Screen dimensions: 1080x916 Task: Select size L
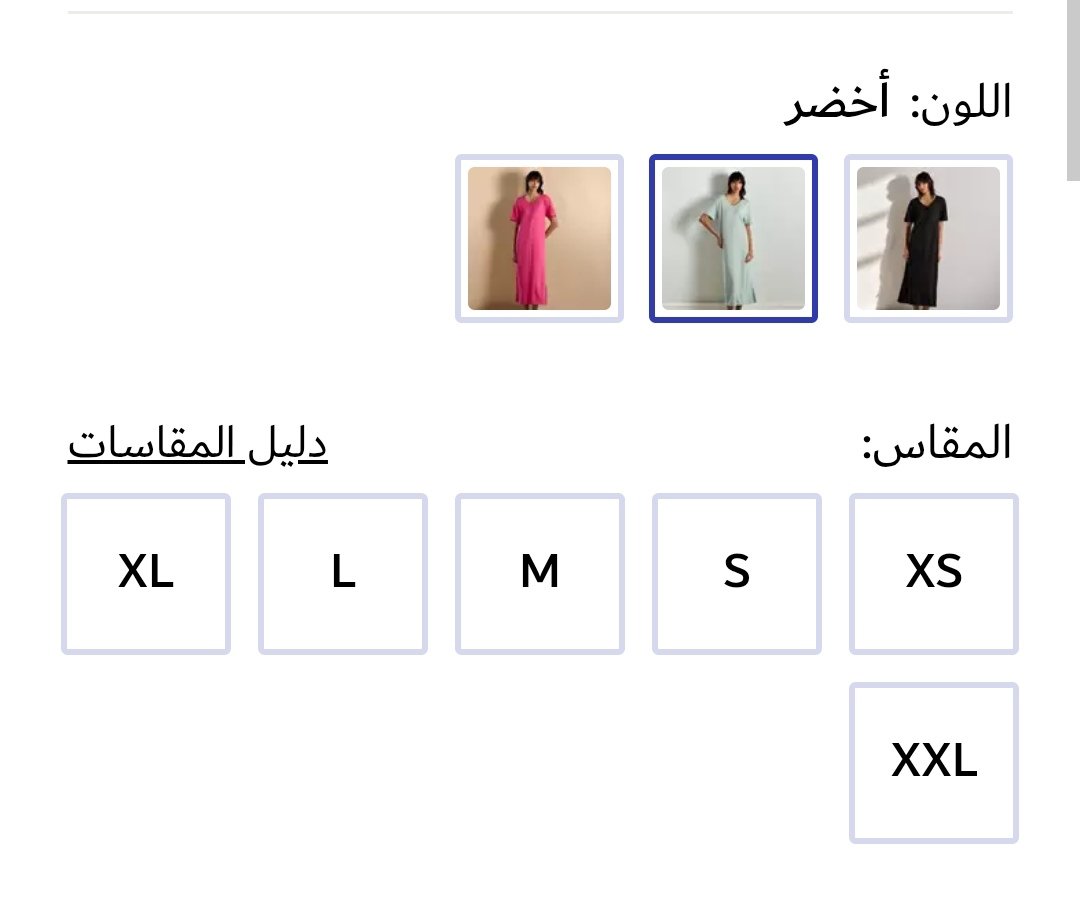click(x=343, y=573)
